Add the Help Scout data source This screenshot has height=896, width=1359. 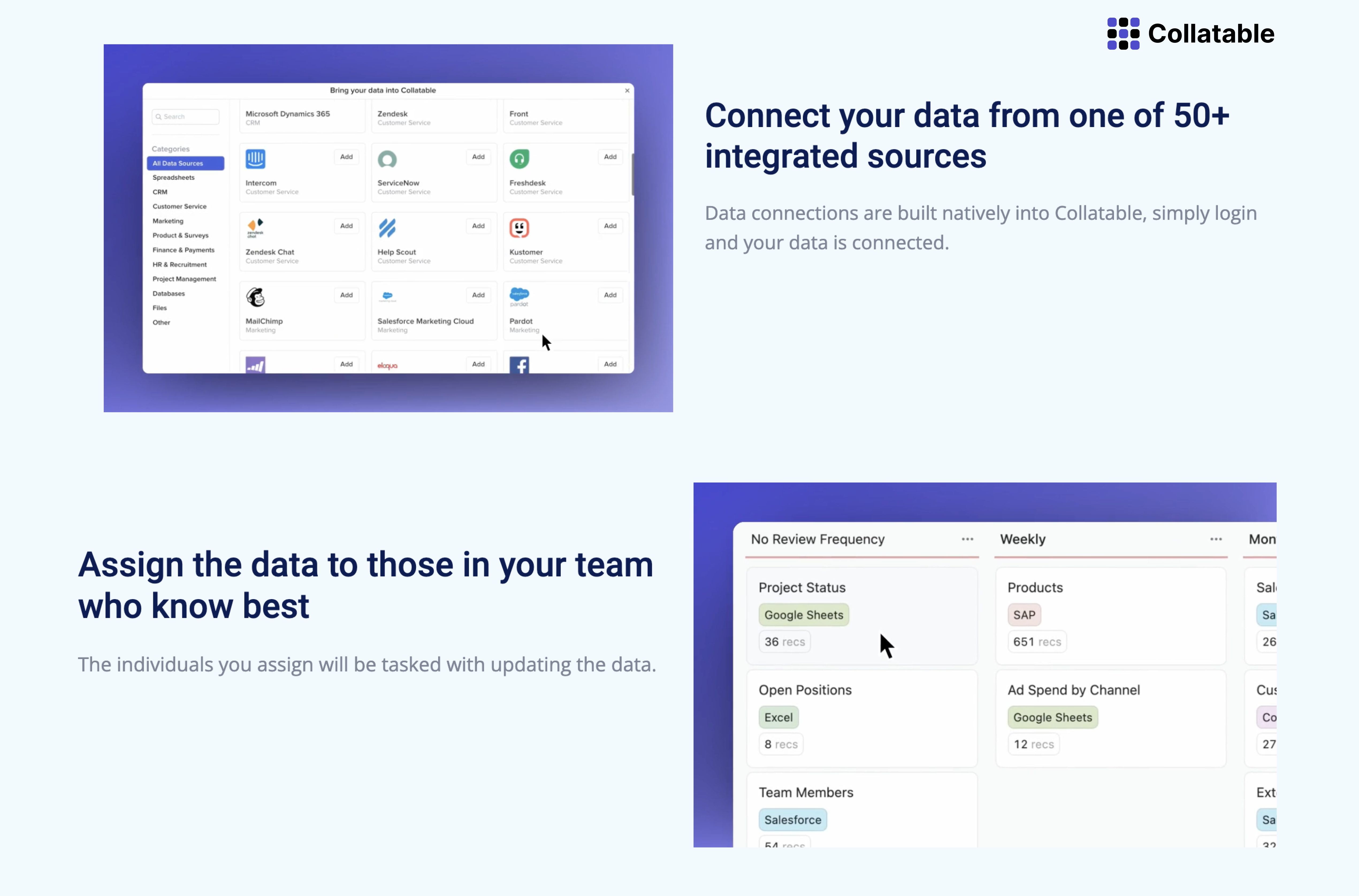point(478,226)
